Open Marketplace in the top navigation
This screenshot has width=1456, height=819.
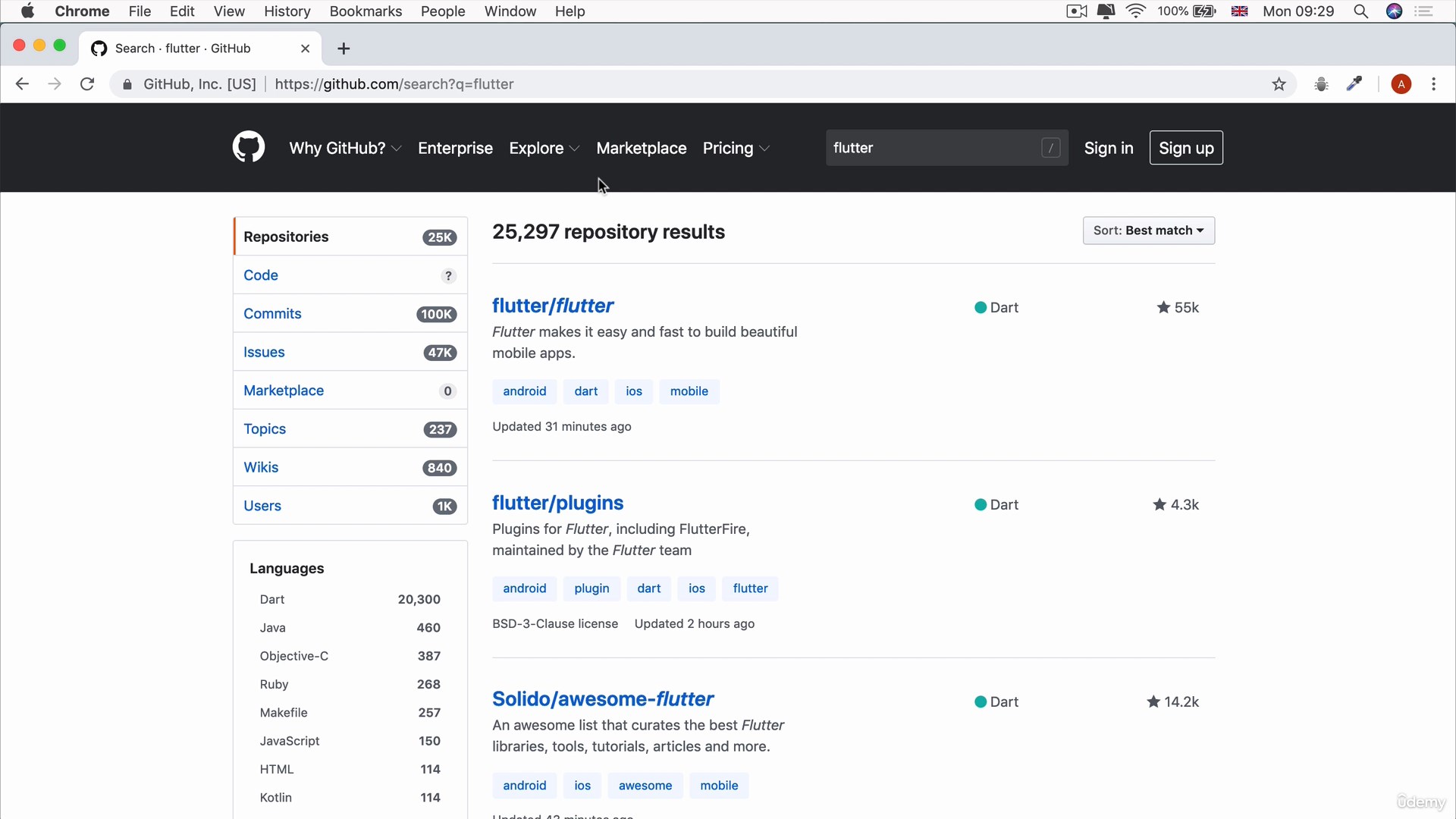click(x=641, y=148)
